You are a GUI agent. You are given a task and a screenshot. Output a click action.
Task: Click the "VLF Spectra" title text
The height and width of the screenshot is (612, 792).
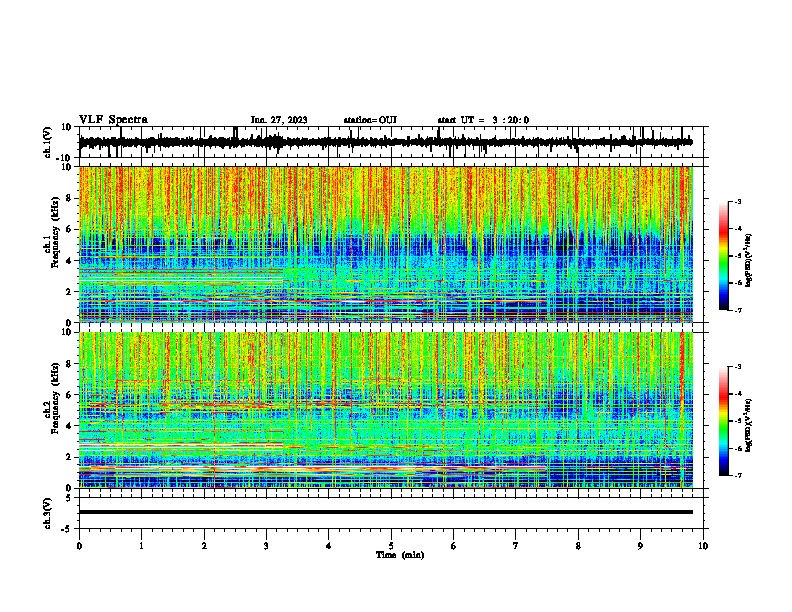point(113,120)
